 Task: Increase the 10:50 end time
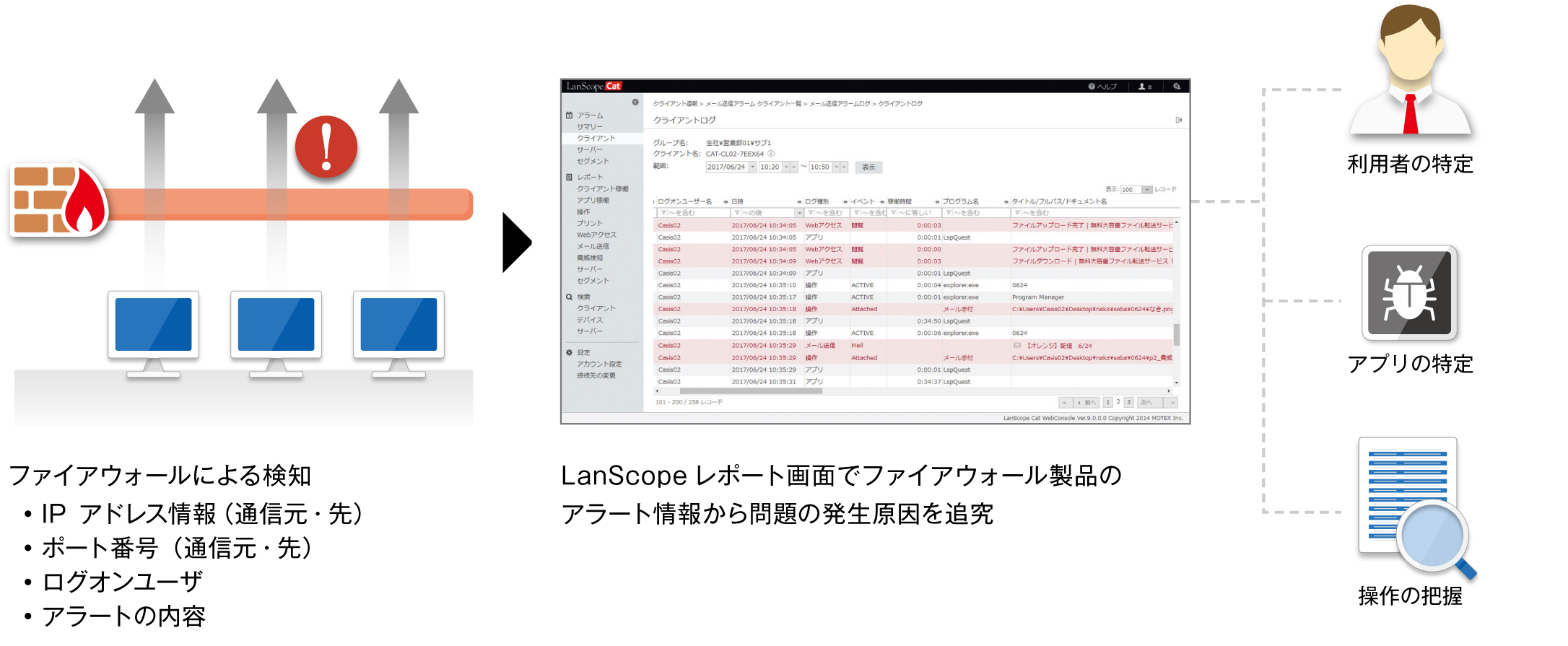click(844, 167)
